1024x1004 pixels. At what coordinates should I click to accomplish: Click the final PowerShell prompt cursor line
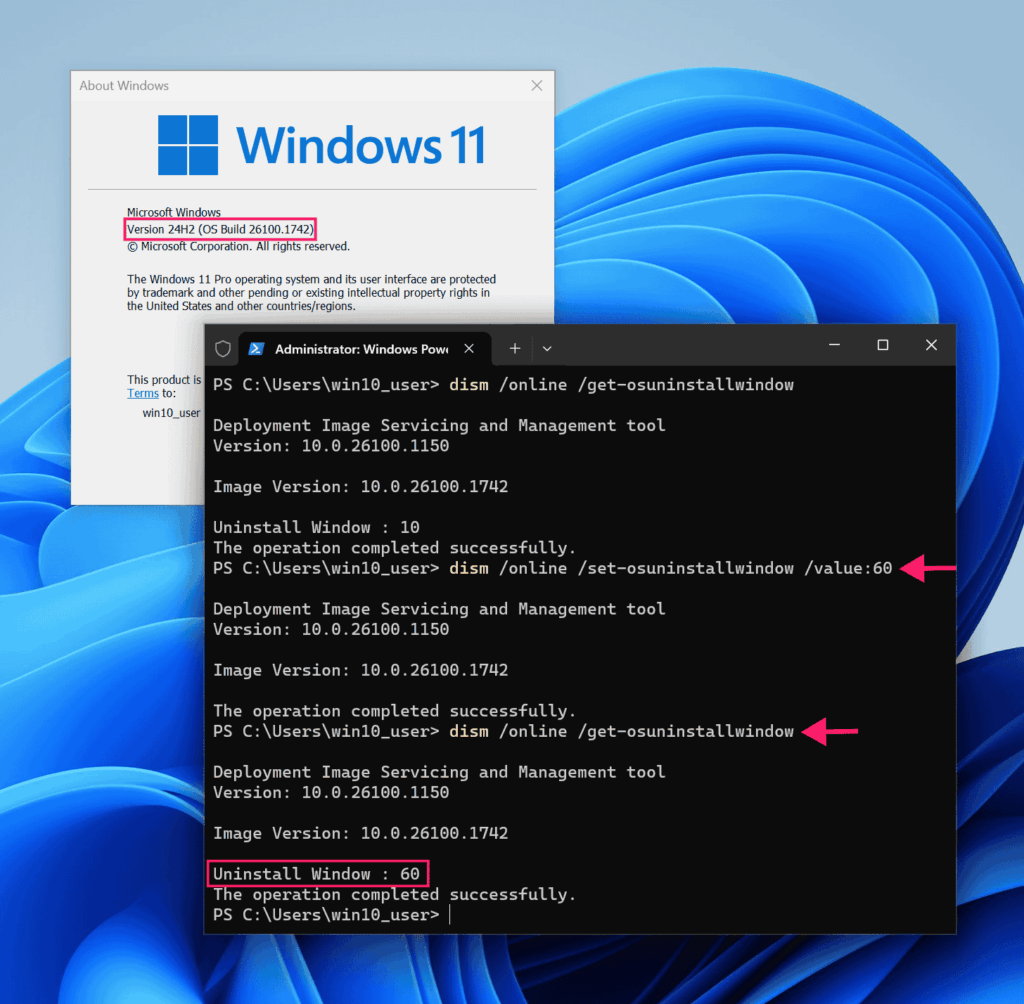pyautogui.click(x=332, y=915)
